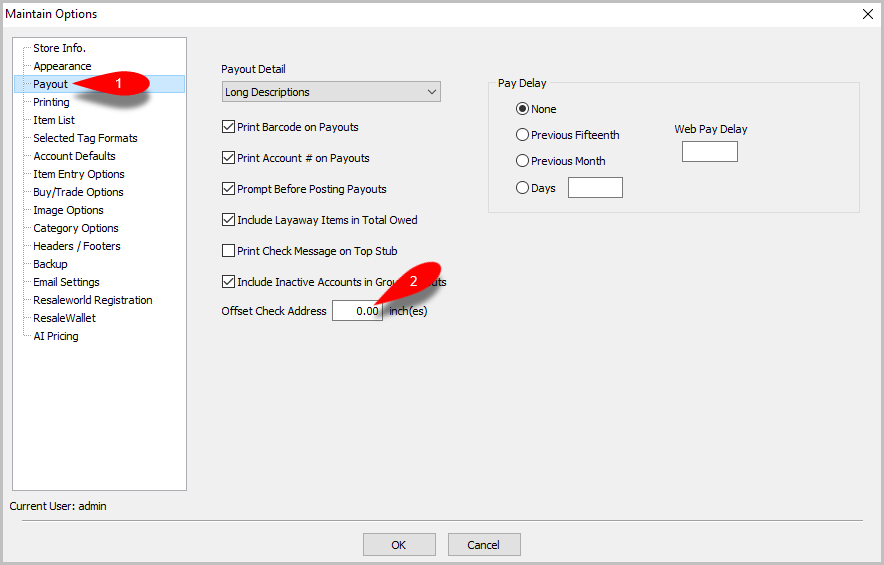Open AI Pricing options
This screenshot has height=565, width=884.
(56, 337)
